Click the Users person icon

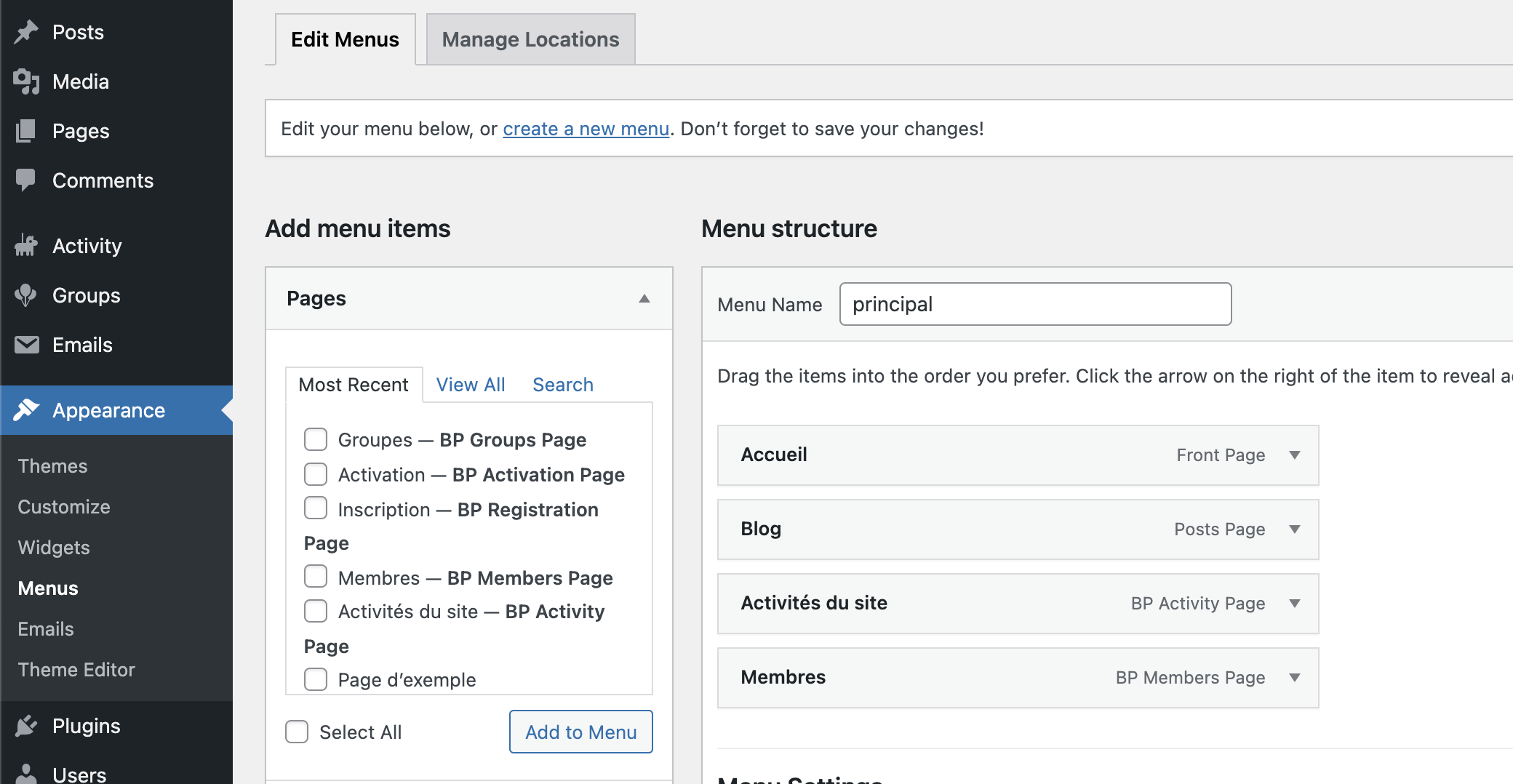26,774
